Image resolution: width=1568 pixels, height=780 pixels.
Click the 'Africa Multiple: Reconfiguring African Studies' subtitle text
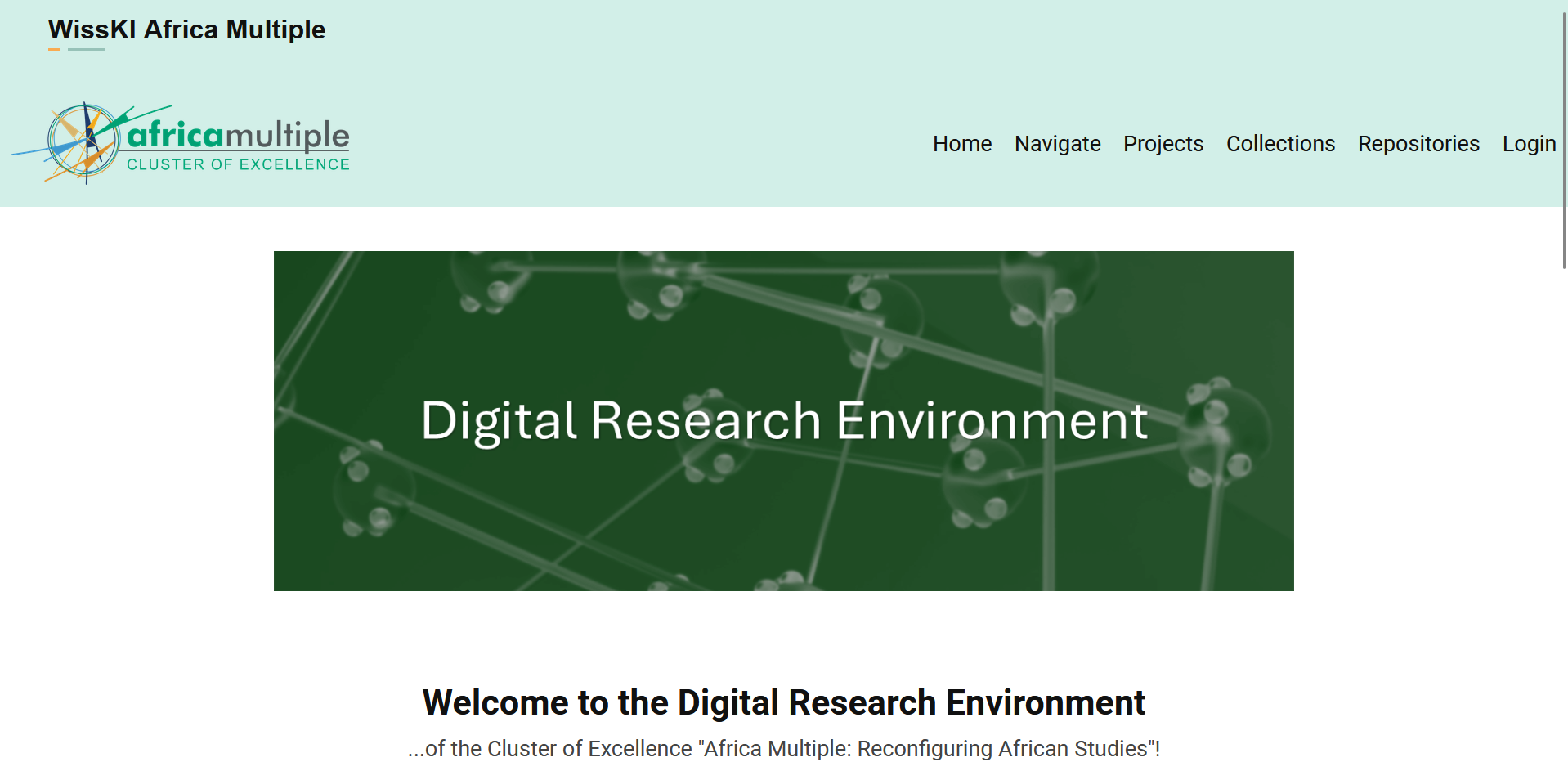pyautogui.click(x=783, y=749)
